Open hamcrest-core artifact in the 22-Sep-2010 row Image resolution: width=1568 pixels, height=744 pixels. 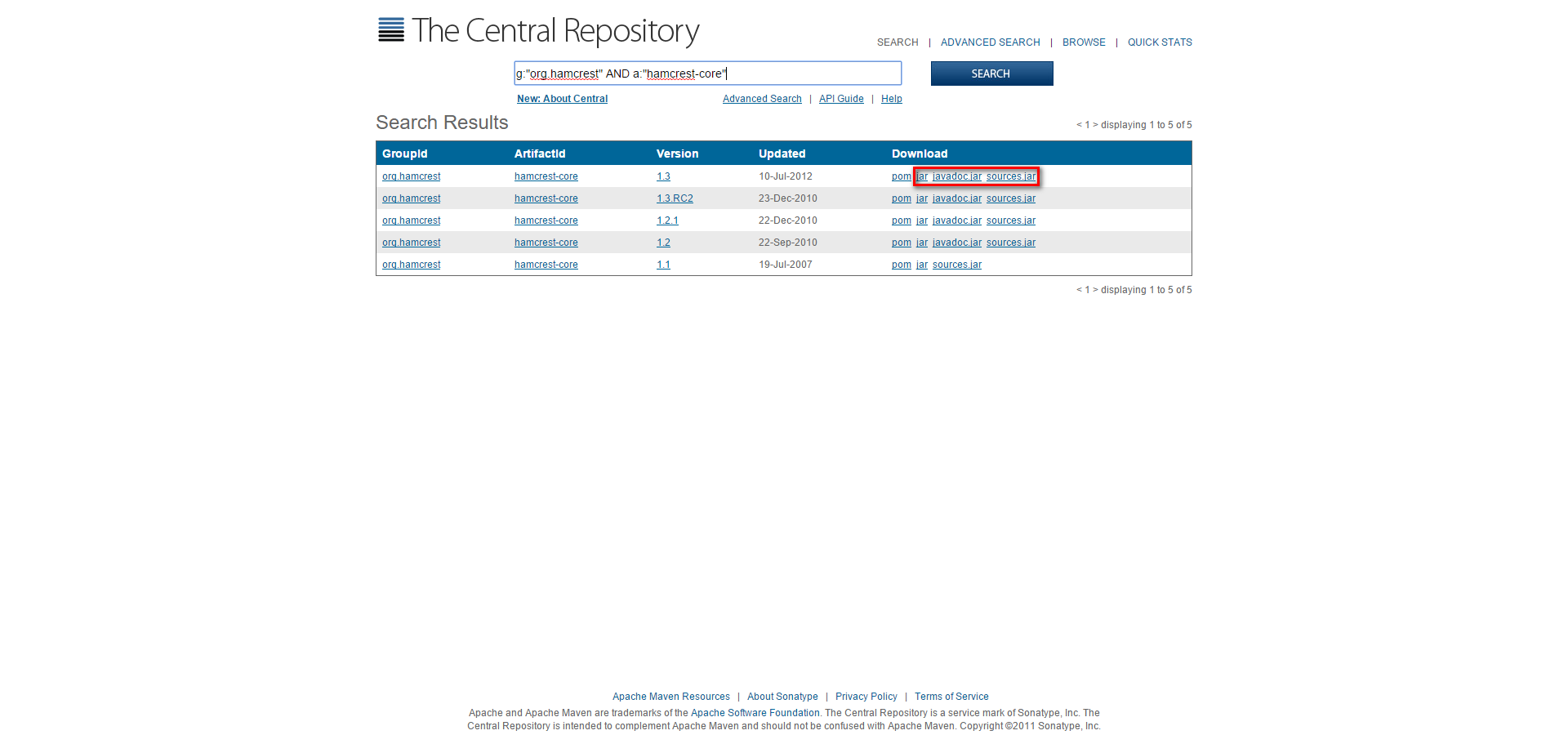click(546, 243)
